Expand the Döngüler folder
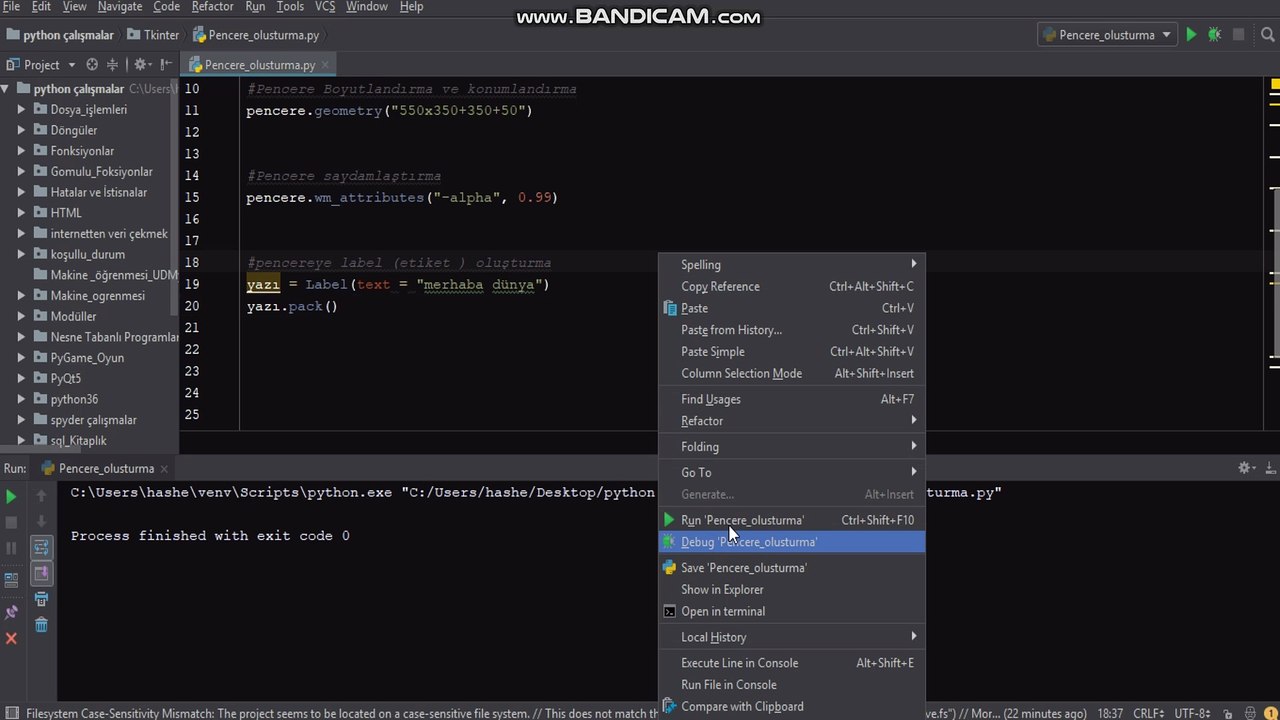The image size is (1280, 720). click(21, 130)
